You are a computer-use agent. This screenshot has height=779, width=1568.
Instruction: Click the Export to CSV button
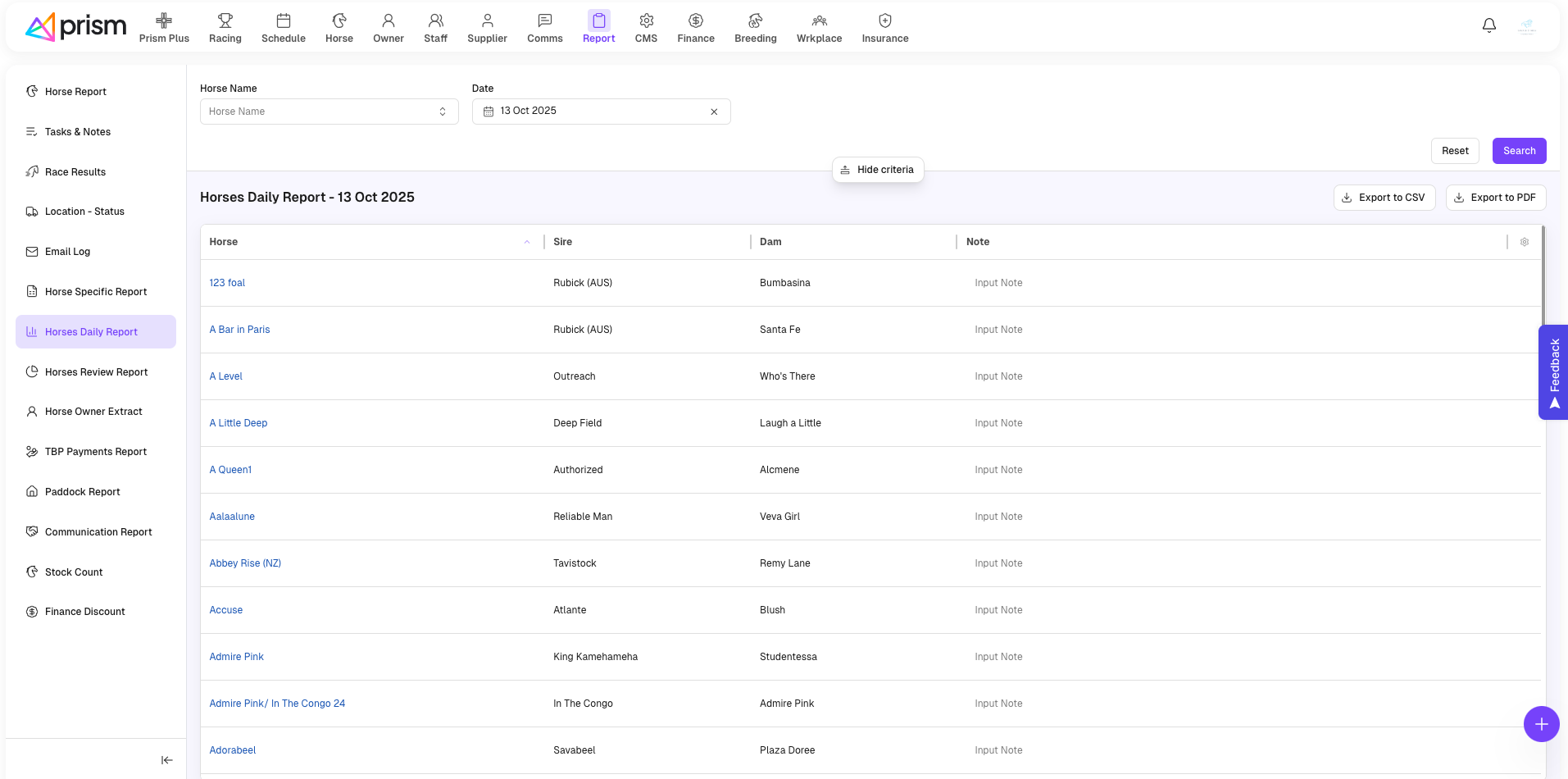1384,198
